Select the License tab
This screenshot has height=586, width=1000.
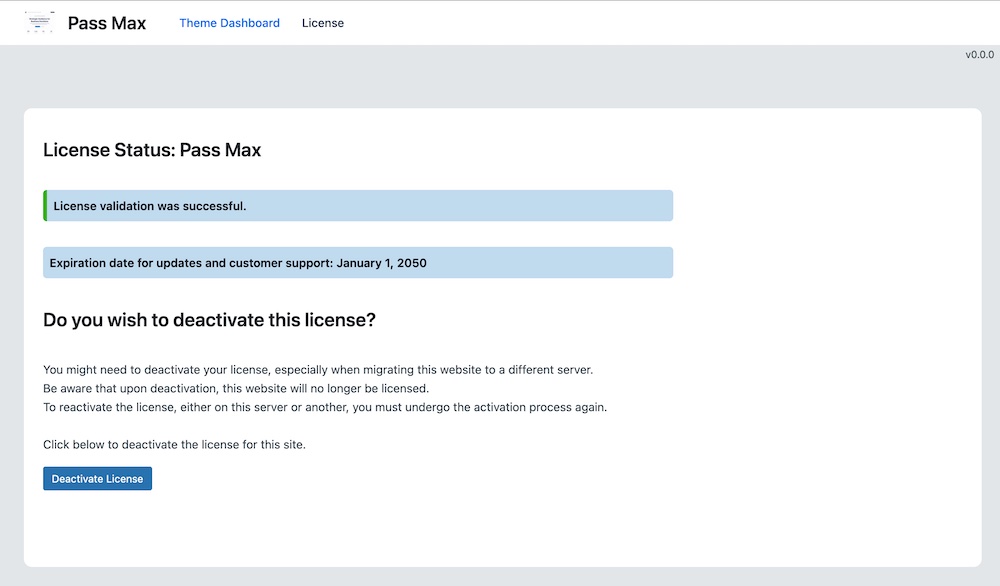[322, 23]
